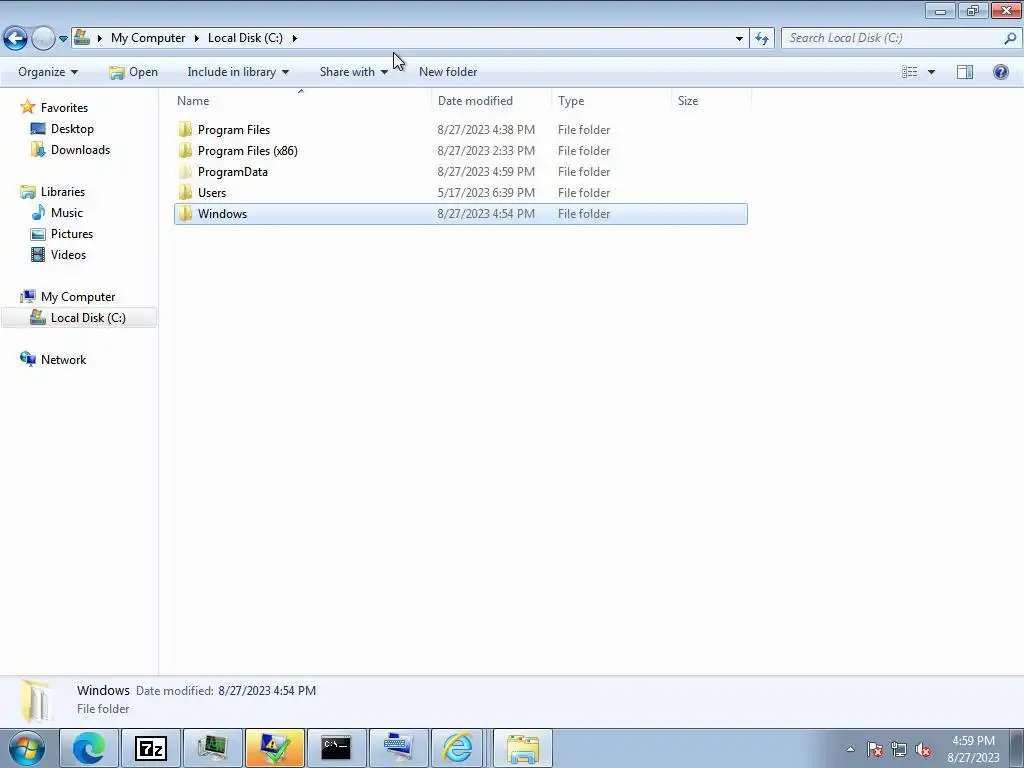The height and width of the screenshot is (768, 1024).
Task: Open the Organize menu
Action: point(48,72)
